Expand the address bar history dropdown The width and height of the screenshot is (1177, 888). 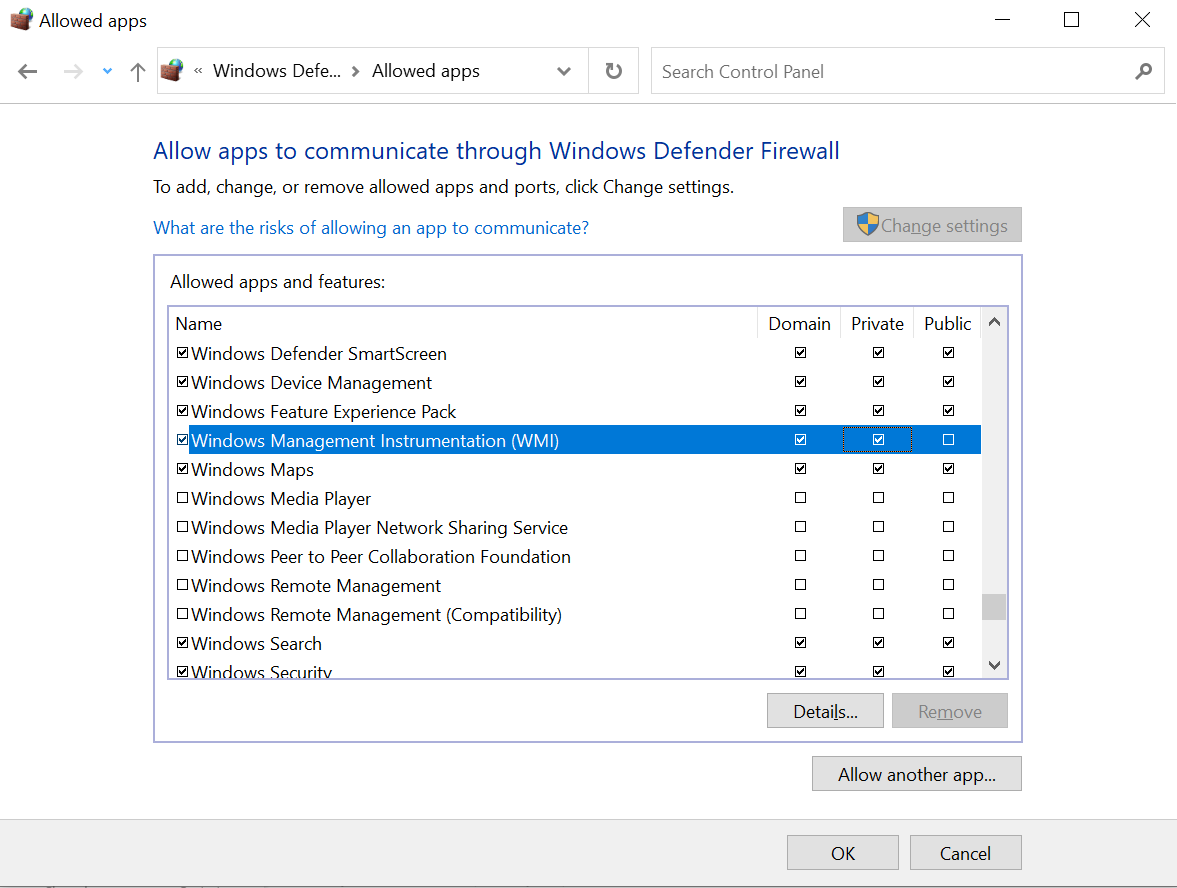pos(564,71)
